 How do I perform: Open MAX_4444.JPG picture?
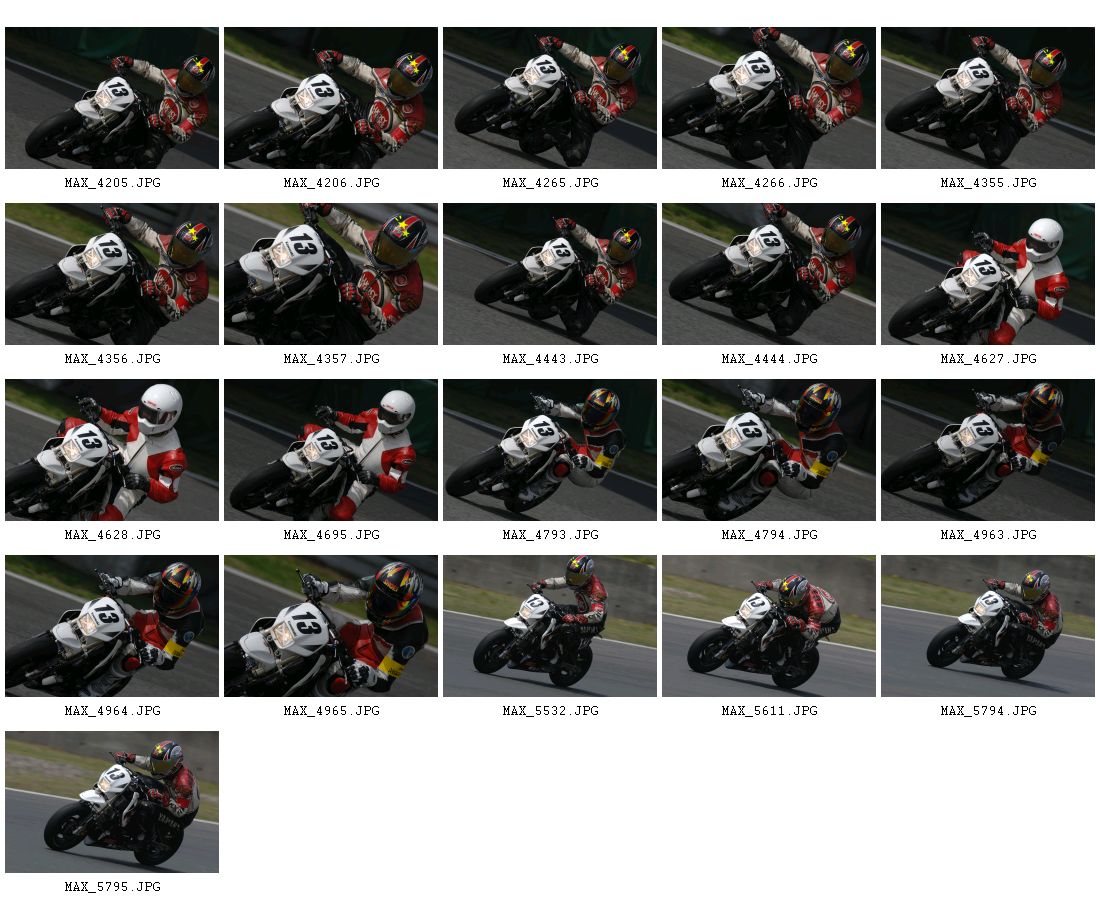click(x=769, y=274)
